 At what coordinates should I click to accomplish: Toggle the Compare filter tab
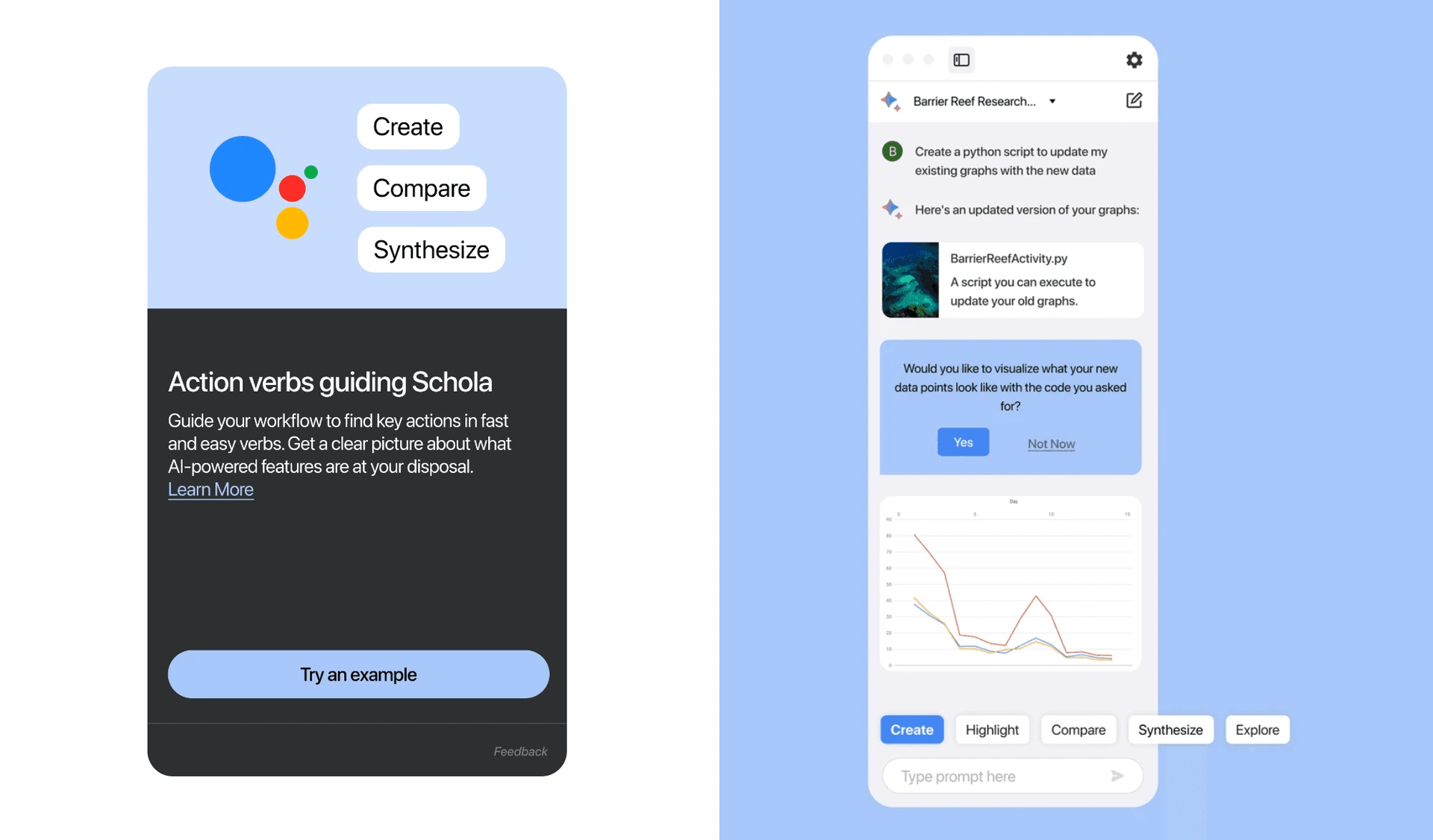click(1078, 729)
